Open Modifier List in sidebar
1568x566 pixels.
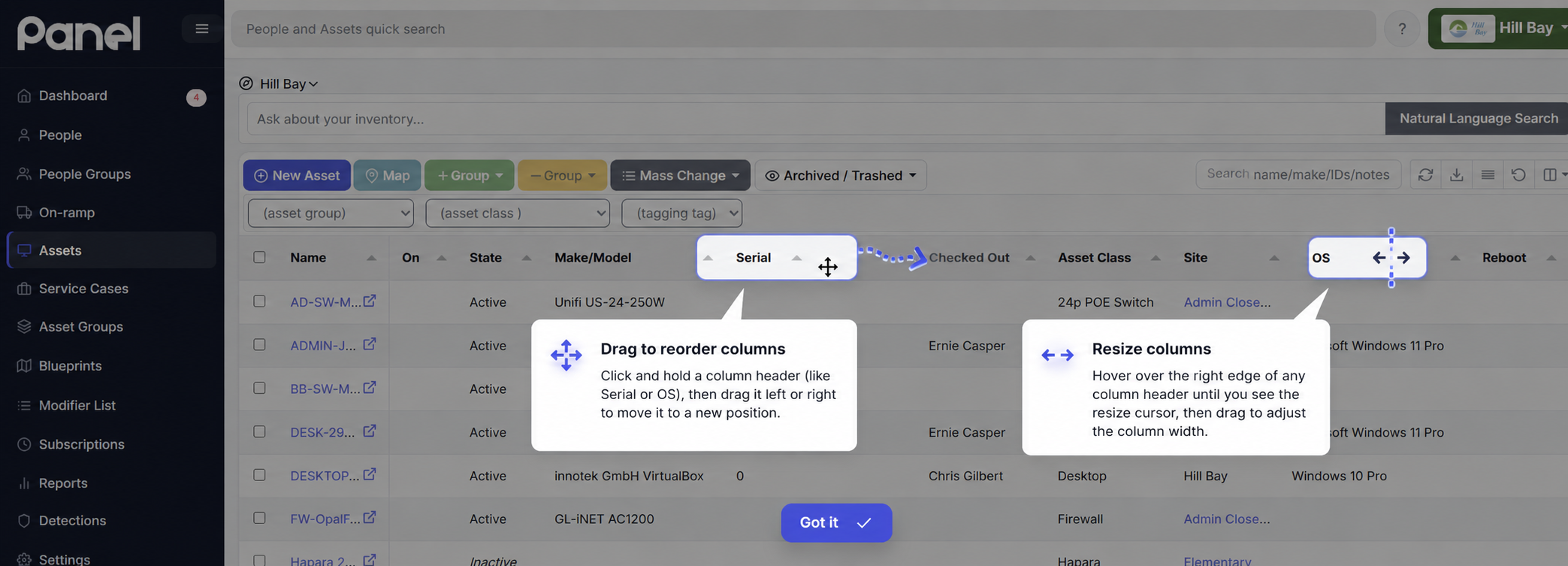pyautogui.click(x=77, y=405)
